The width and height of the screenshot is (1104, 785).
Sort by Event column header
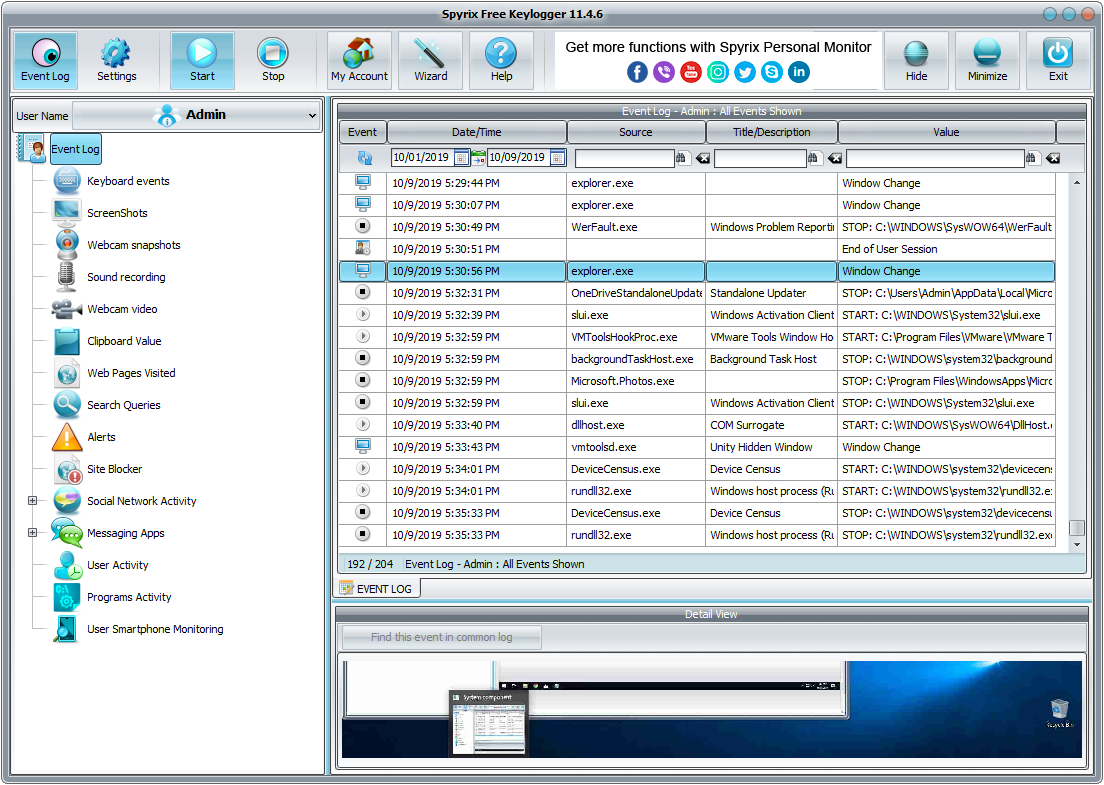363,132
